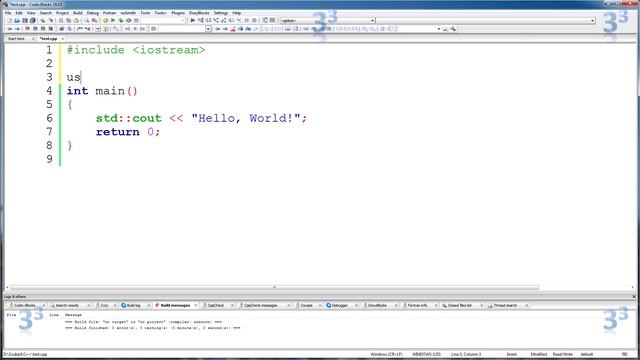
Task: Click the Save file toolbar icon
Action: point(25,20)
